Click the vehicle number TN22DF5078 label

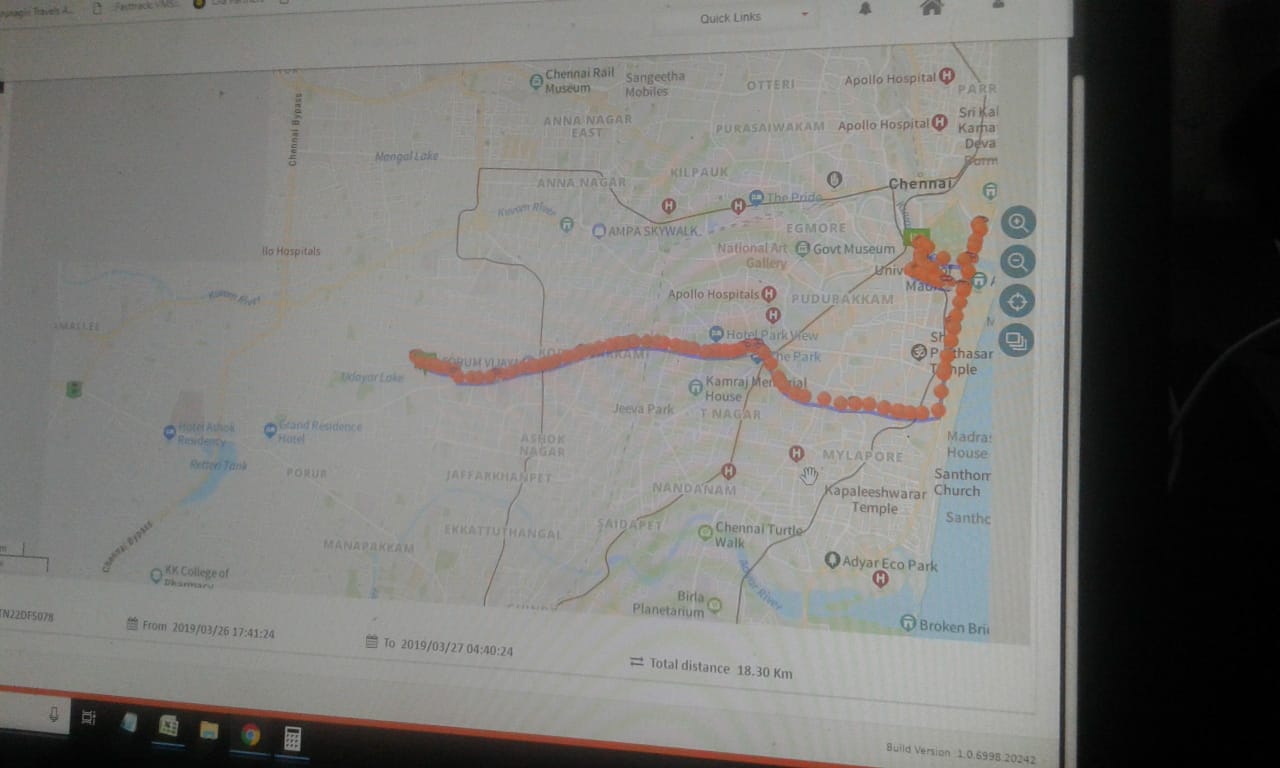coord(26,616)
